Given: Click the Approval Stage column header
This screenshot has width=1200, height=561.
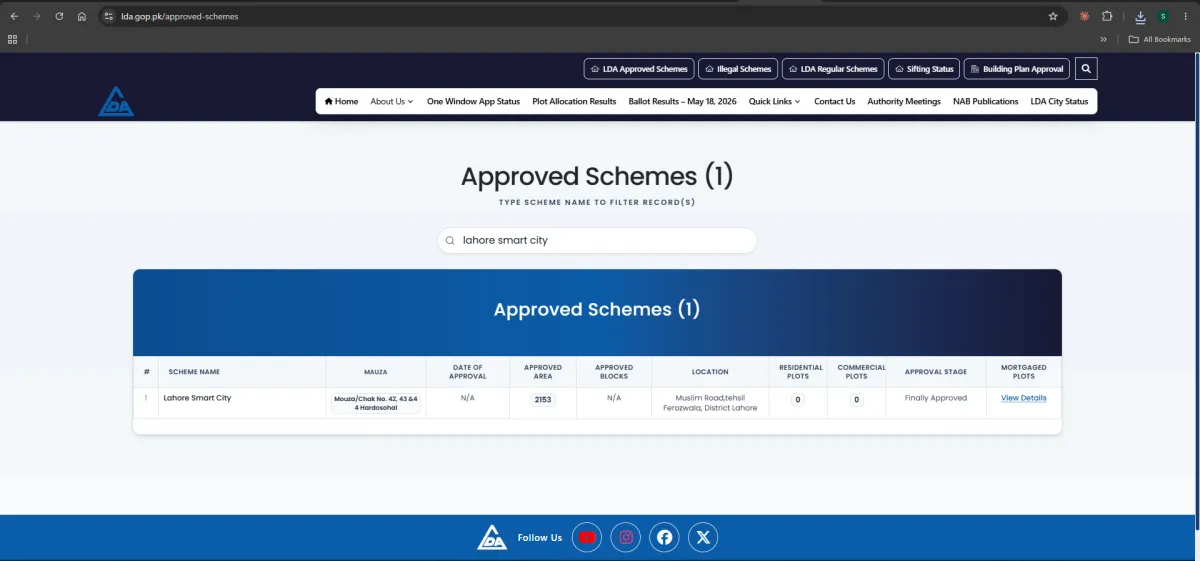Looking at the screenshot, I should 936,372.
